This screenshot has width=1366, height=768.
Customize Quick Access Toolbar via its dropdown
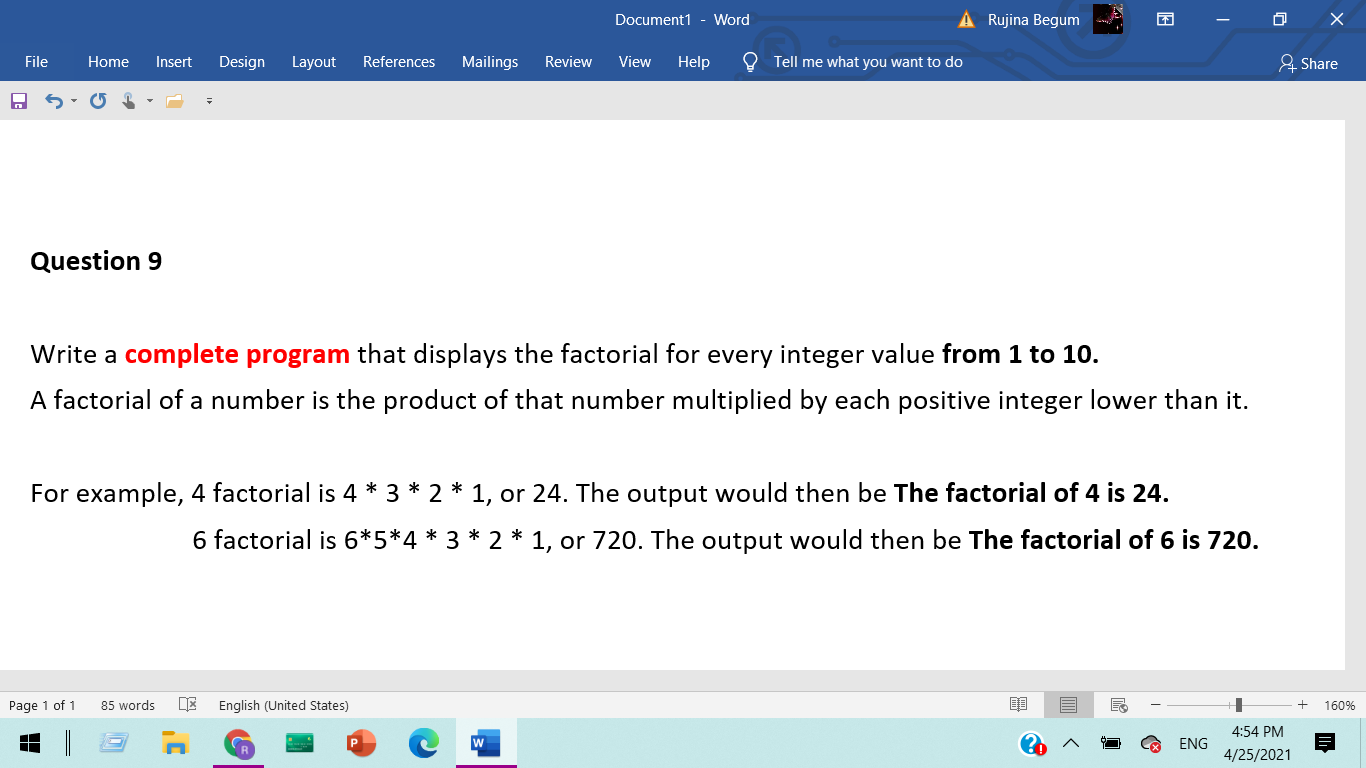(209, 100)
